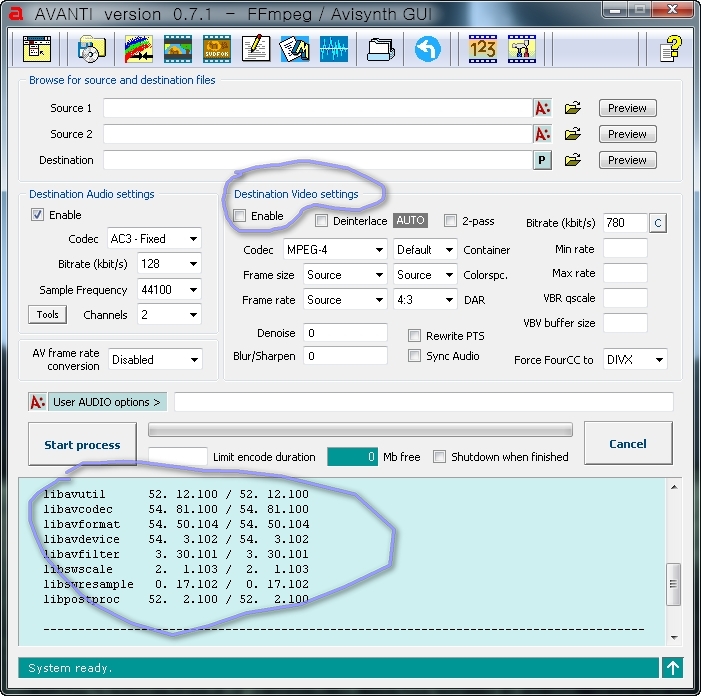Click the landscape filmstrip toolbar icon

point(178,49)
